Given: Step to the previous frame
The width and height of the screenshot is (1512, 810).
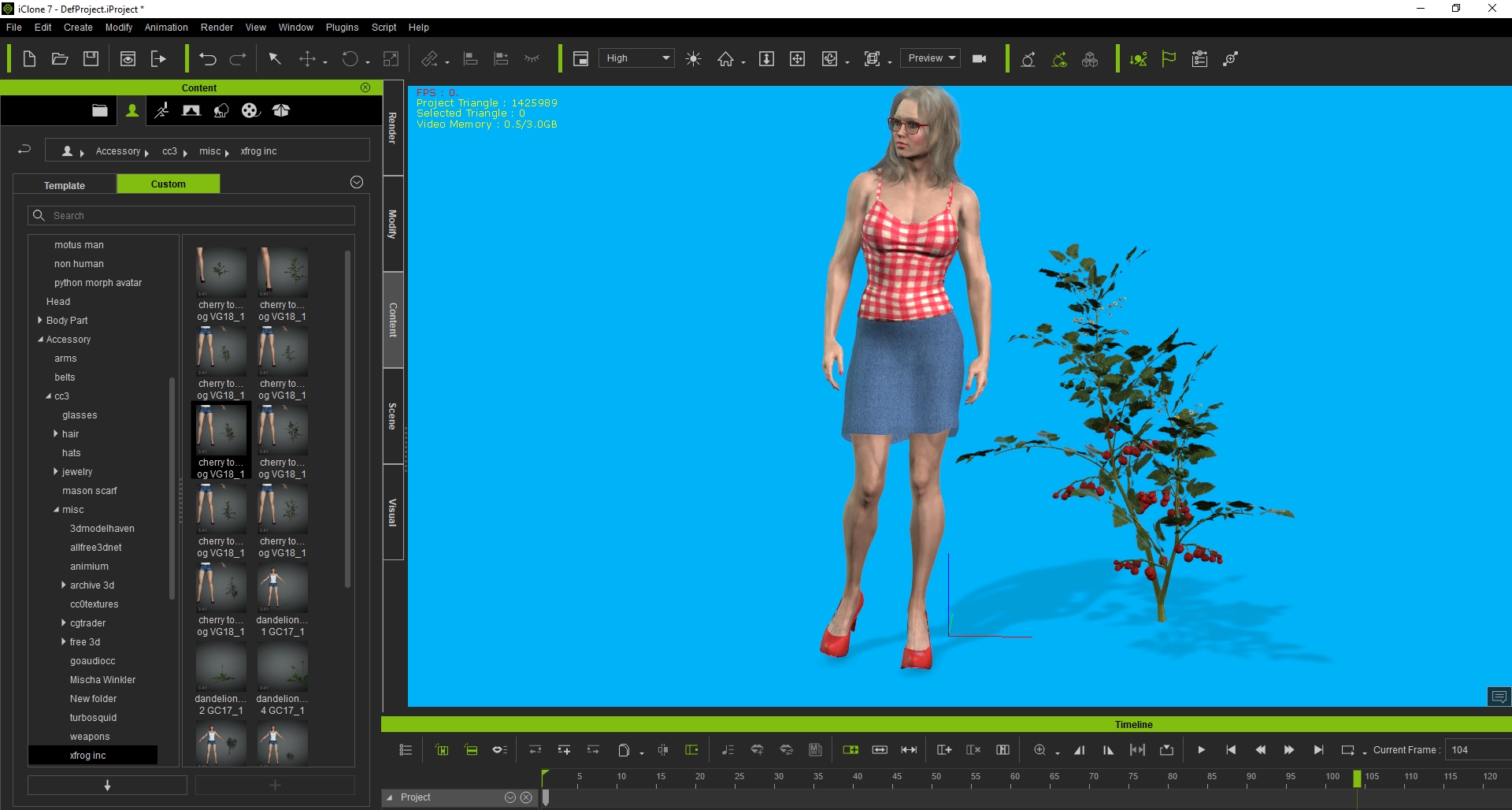Looking at the screenshot, I should point(1260,750).
